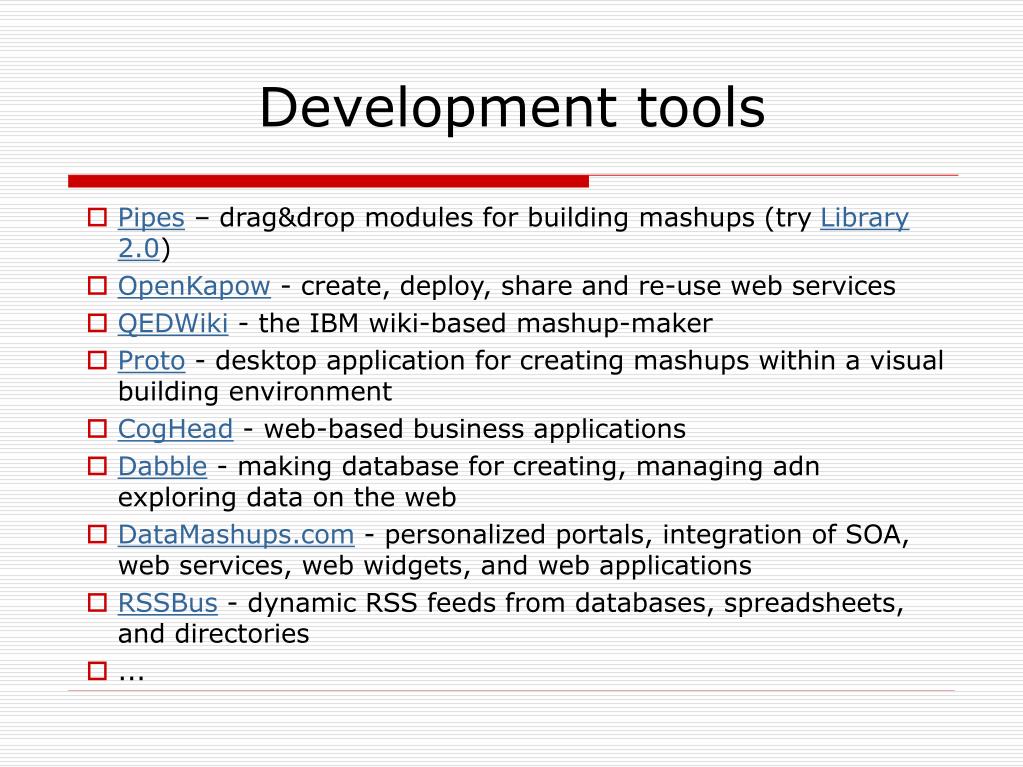The image size is (1023, 767).
Task: Click the text 'and directories'
Action: (x=213, y=634)
